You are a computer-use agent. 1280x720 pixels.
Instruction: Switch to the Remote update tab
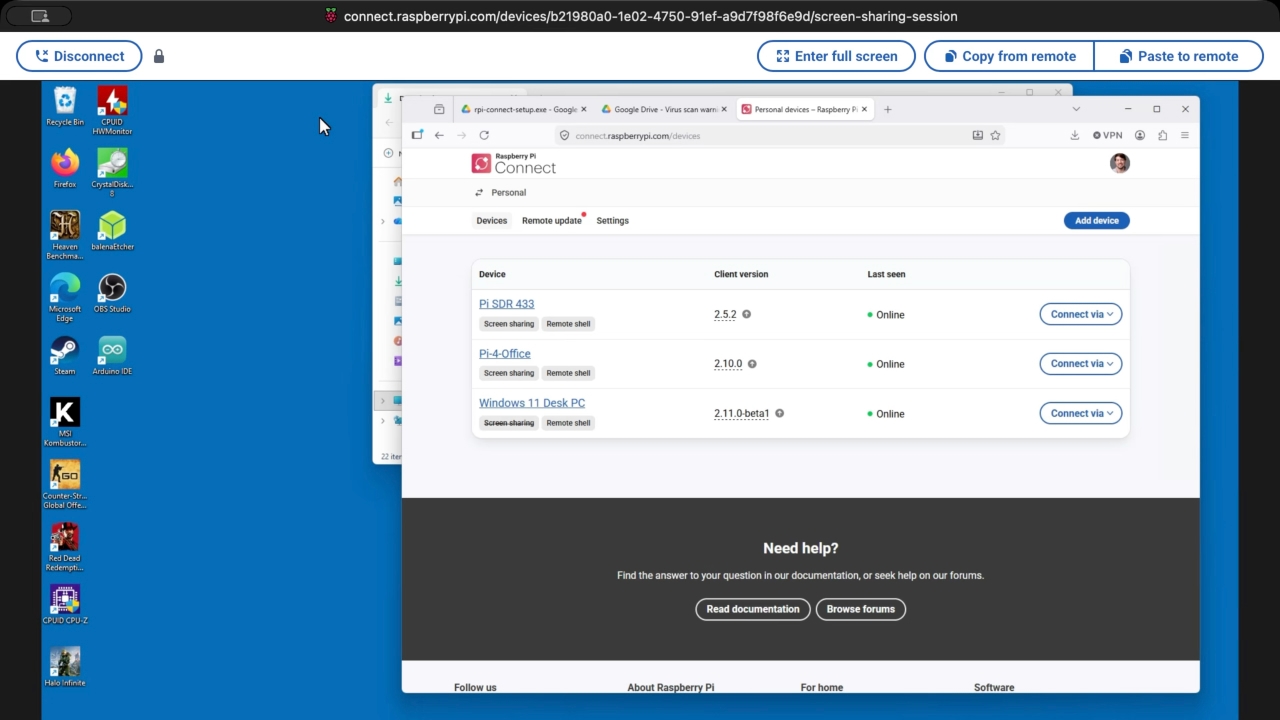[x=551, y=221]
